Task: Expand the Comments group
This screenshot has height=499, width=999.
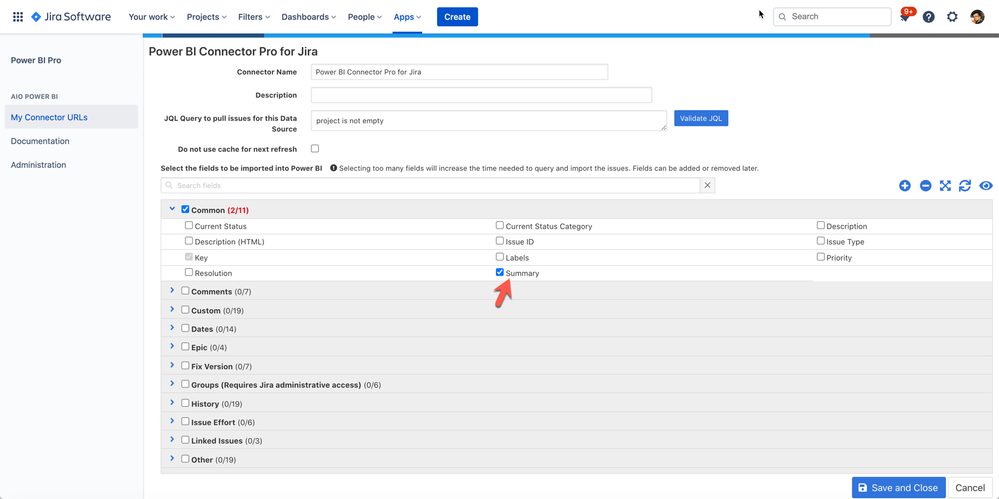Action: (172, 291)
